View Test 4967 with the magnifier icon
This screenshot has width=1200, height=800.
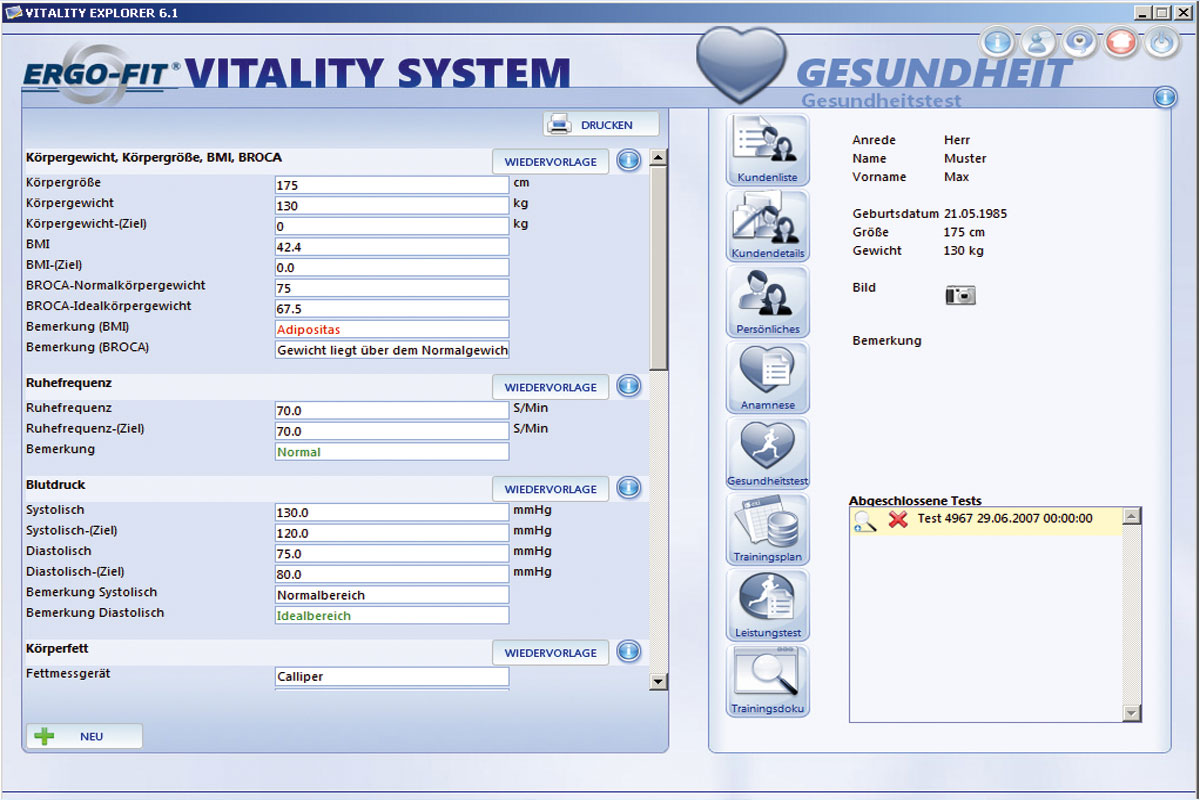[865, 521]
